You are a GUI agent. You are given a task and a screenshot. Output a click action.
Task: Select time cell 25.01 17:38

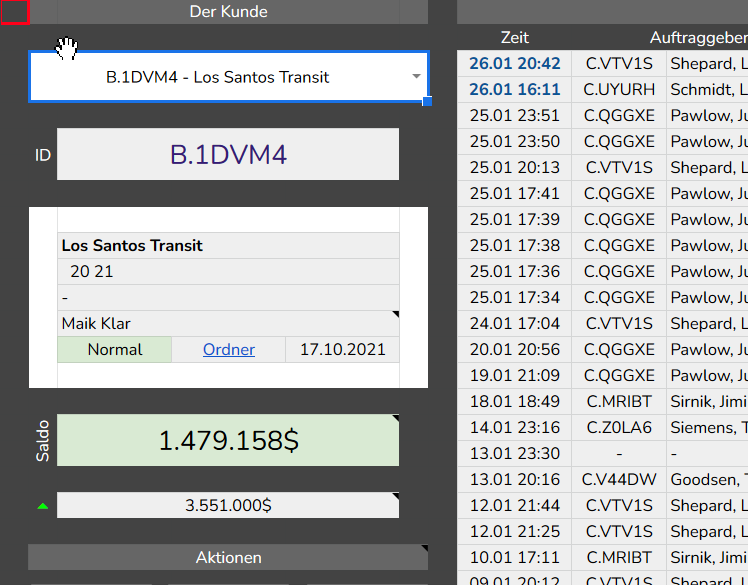coord(514,245)
